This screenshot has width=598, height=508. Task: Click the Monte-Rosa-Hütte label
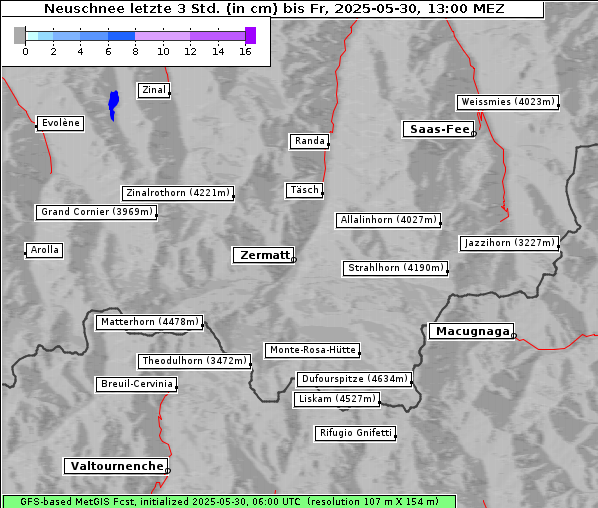312,350
